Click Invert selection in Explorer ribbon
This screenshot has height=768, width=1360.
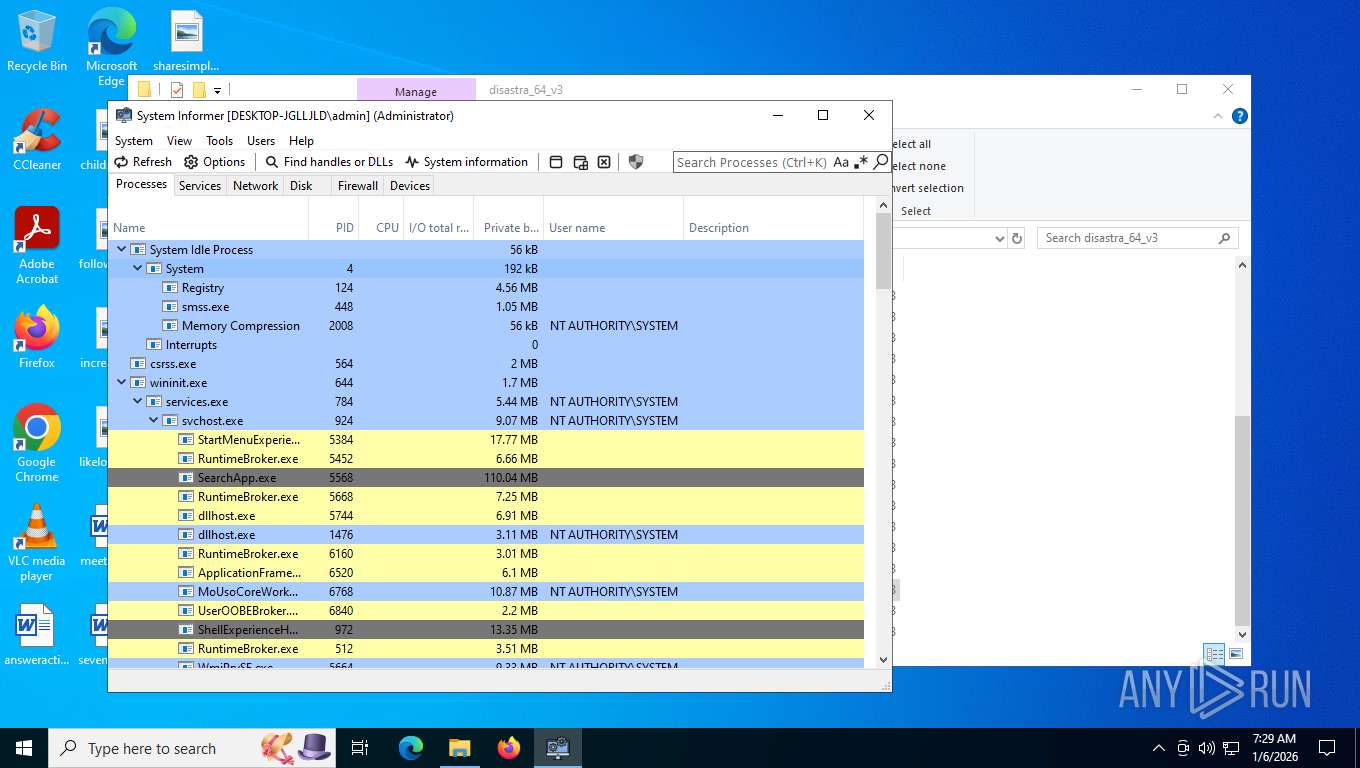(x=928, y=188)
